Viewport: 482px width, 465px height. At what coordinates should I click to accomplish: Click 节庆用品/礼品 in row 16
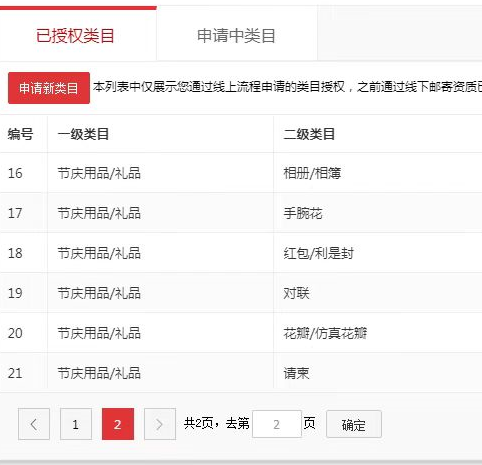pyautogui.click(x=99, y=173)
